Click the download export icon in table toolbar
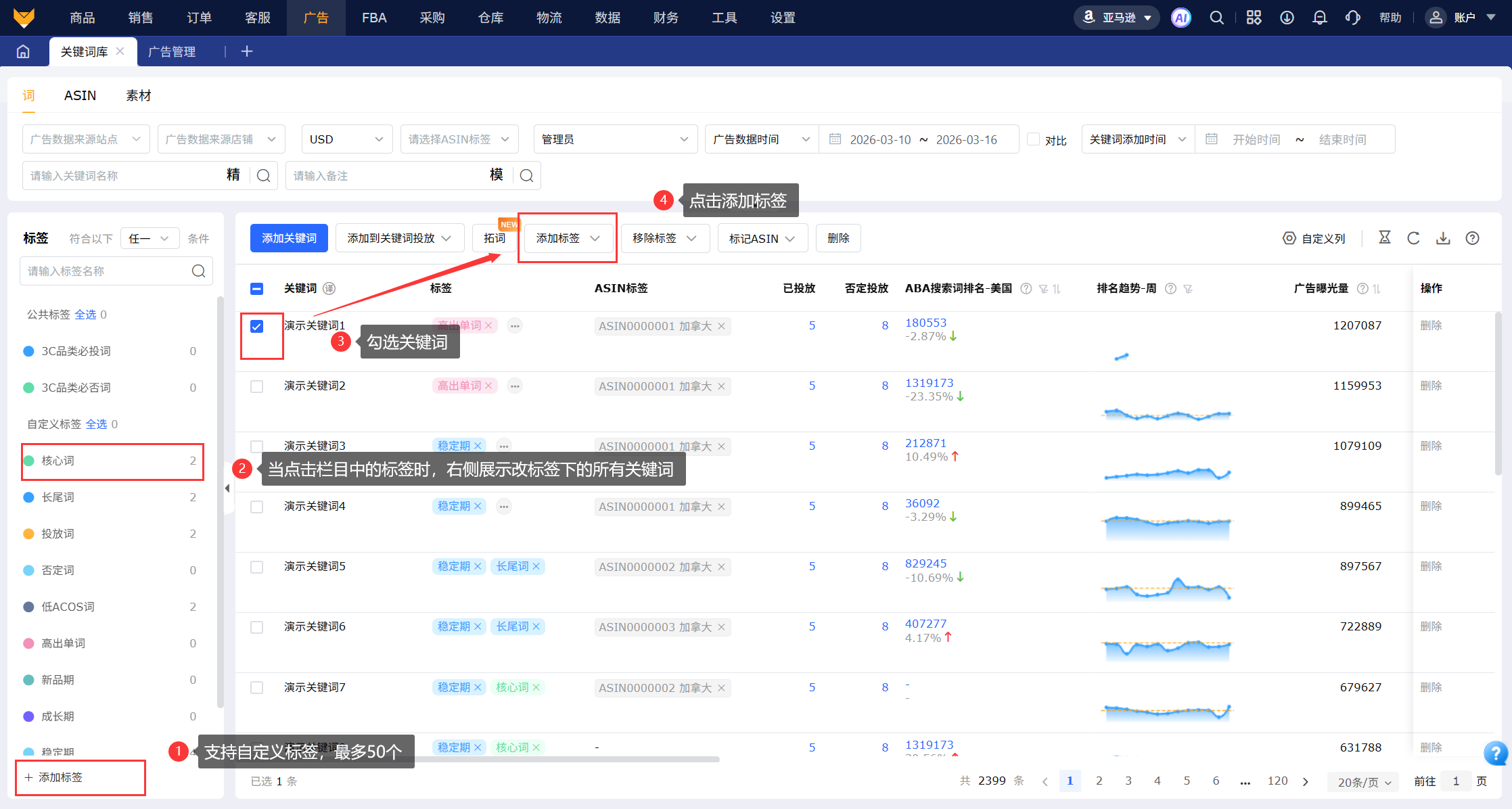Screen dimensions: 1512x809 click(x=1443, y=238)
